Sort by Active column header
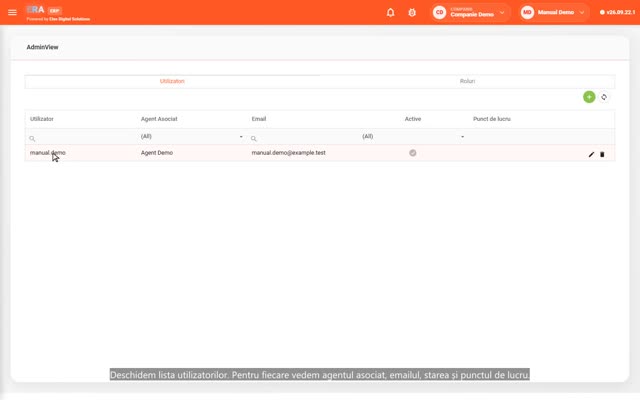This screenshot has width=640, height=400. pos(413,119)
